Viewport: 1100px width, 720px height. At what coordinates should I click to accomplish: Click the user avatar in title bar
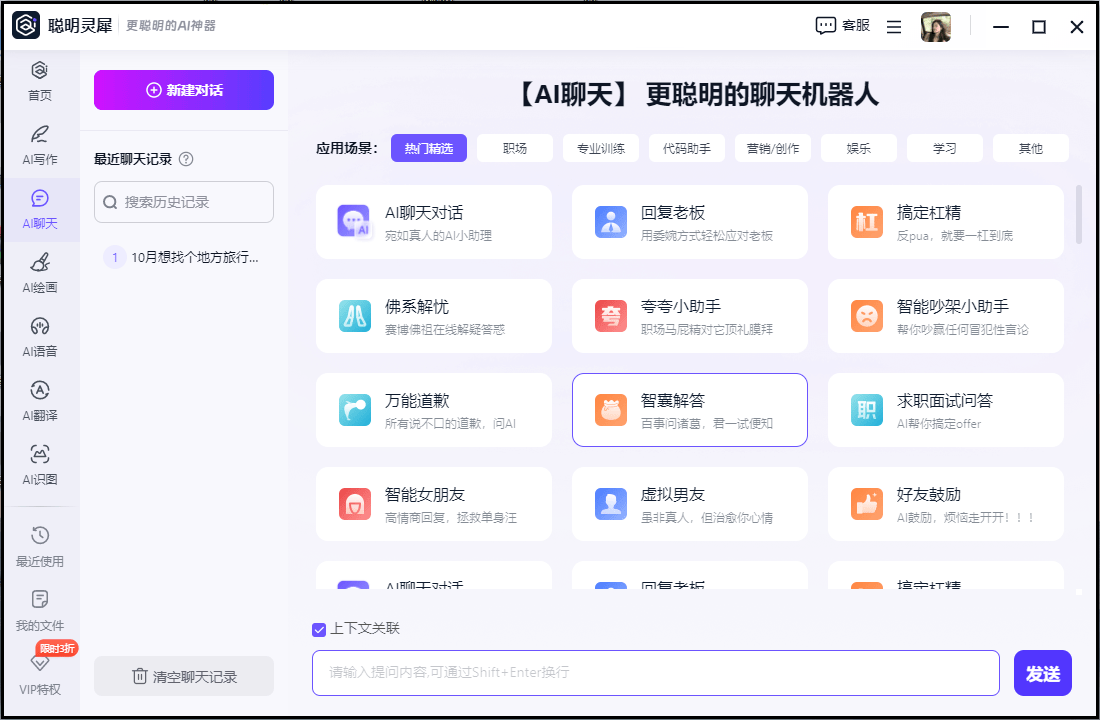[935, 27]
